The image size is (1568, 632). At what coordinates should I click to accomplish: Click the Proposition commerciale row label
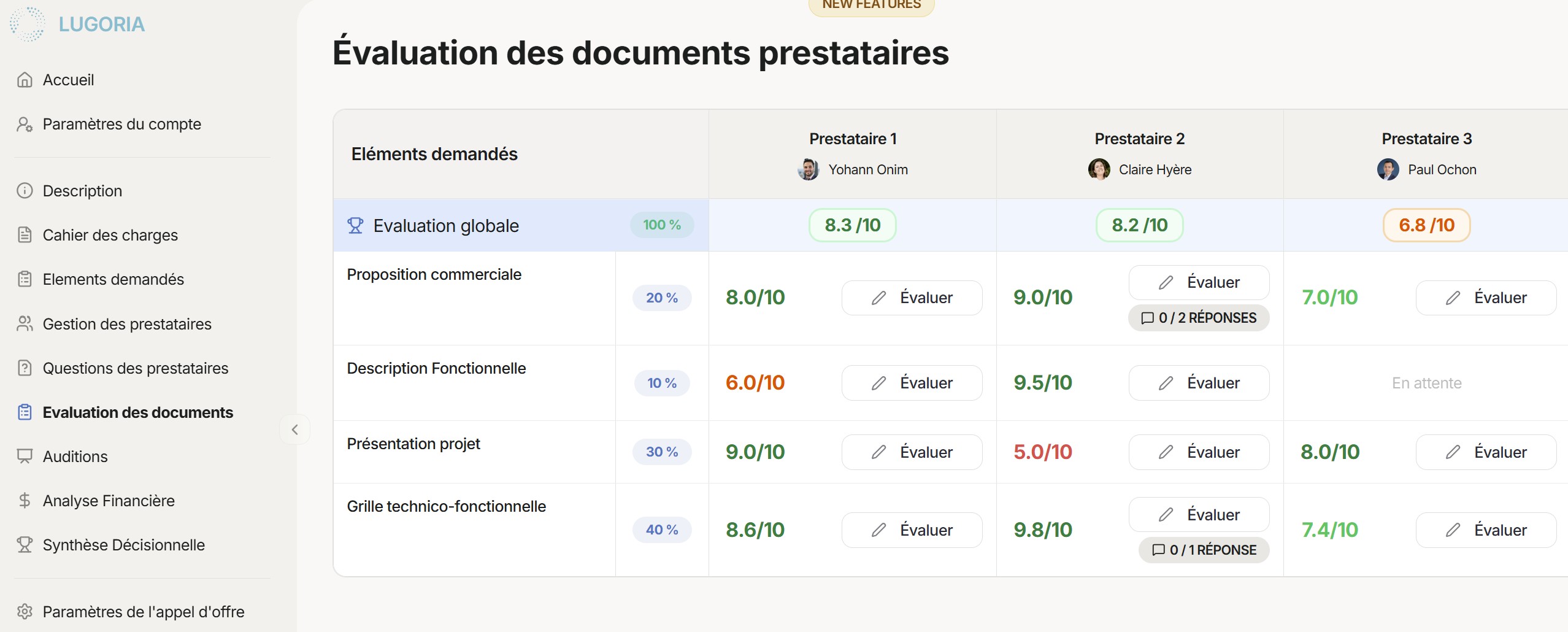(434, 275)
